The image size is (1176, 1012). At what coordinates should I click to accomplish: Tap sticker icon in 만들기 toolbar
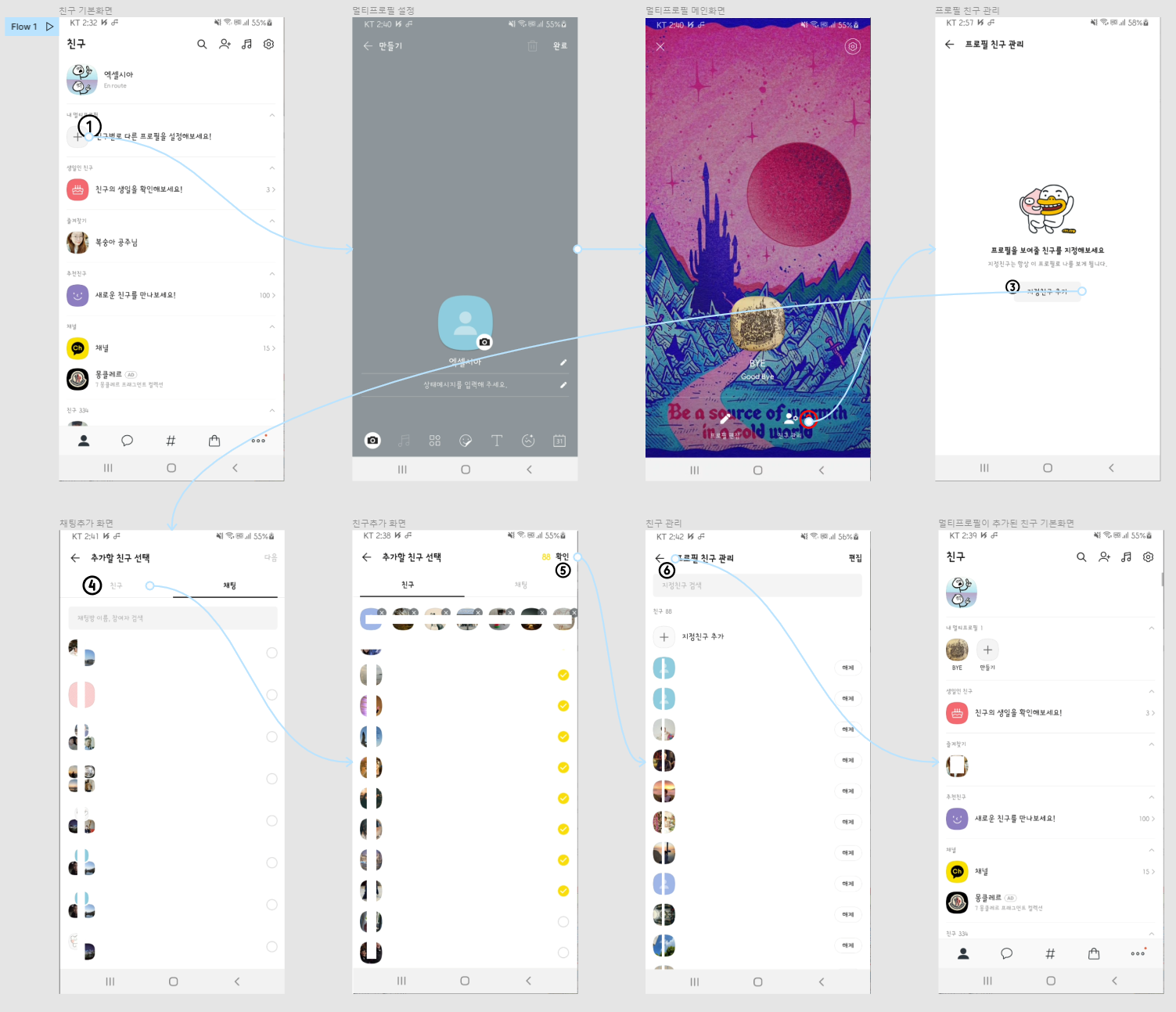click(x=466, y=441)
